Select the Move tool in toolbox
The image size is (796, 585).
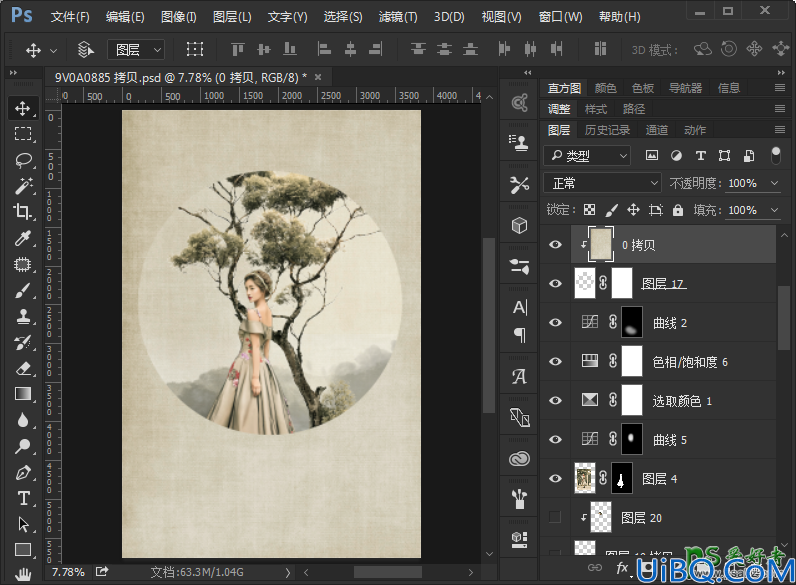(22, 108)
